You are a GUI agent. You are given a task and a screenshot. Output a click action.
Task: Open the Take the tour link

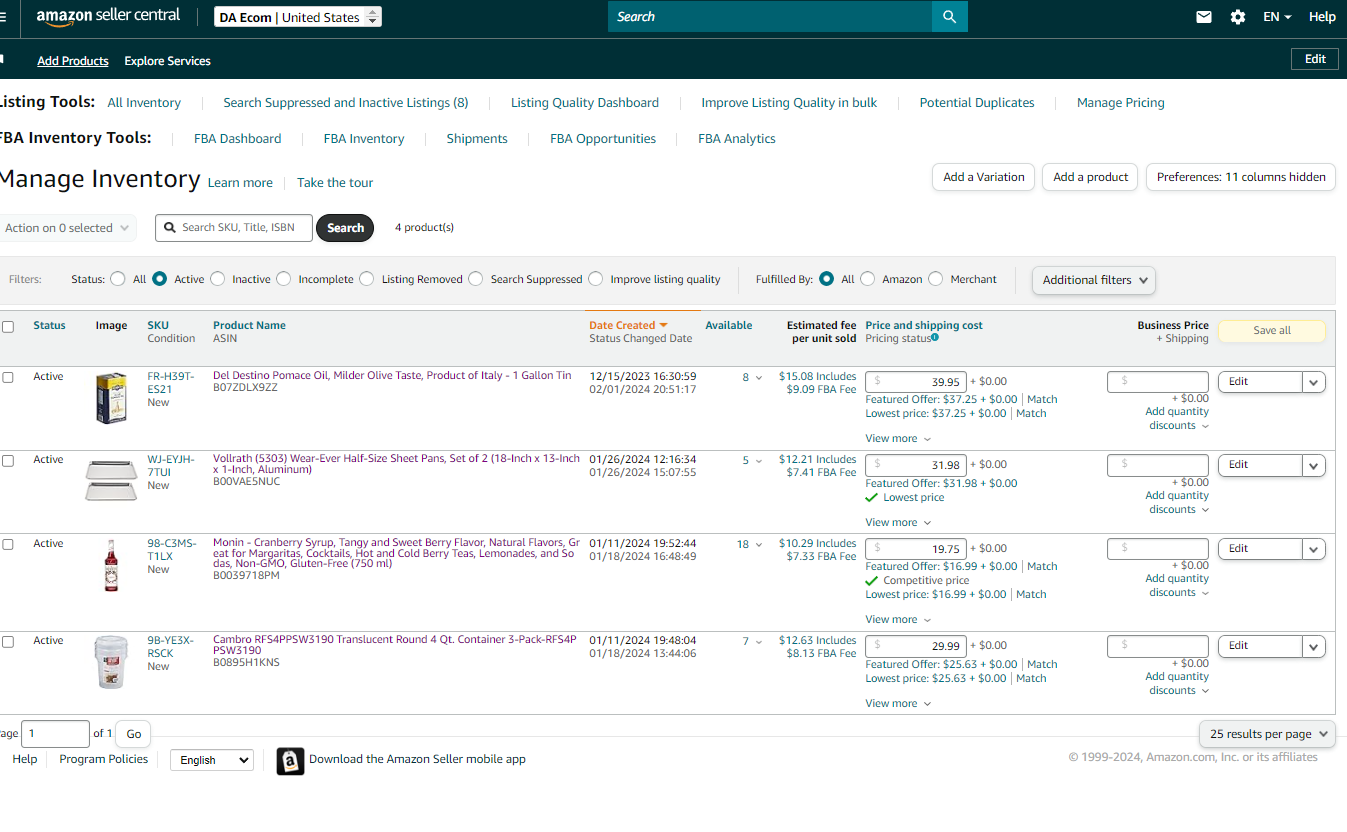[335, 183]
